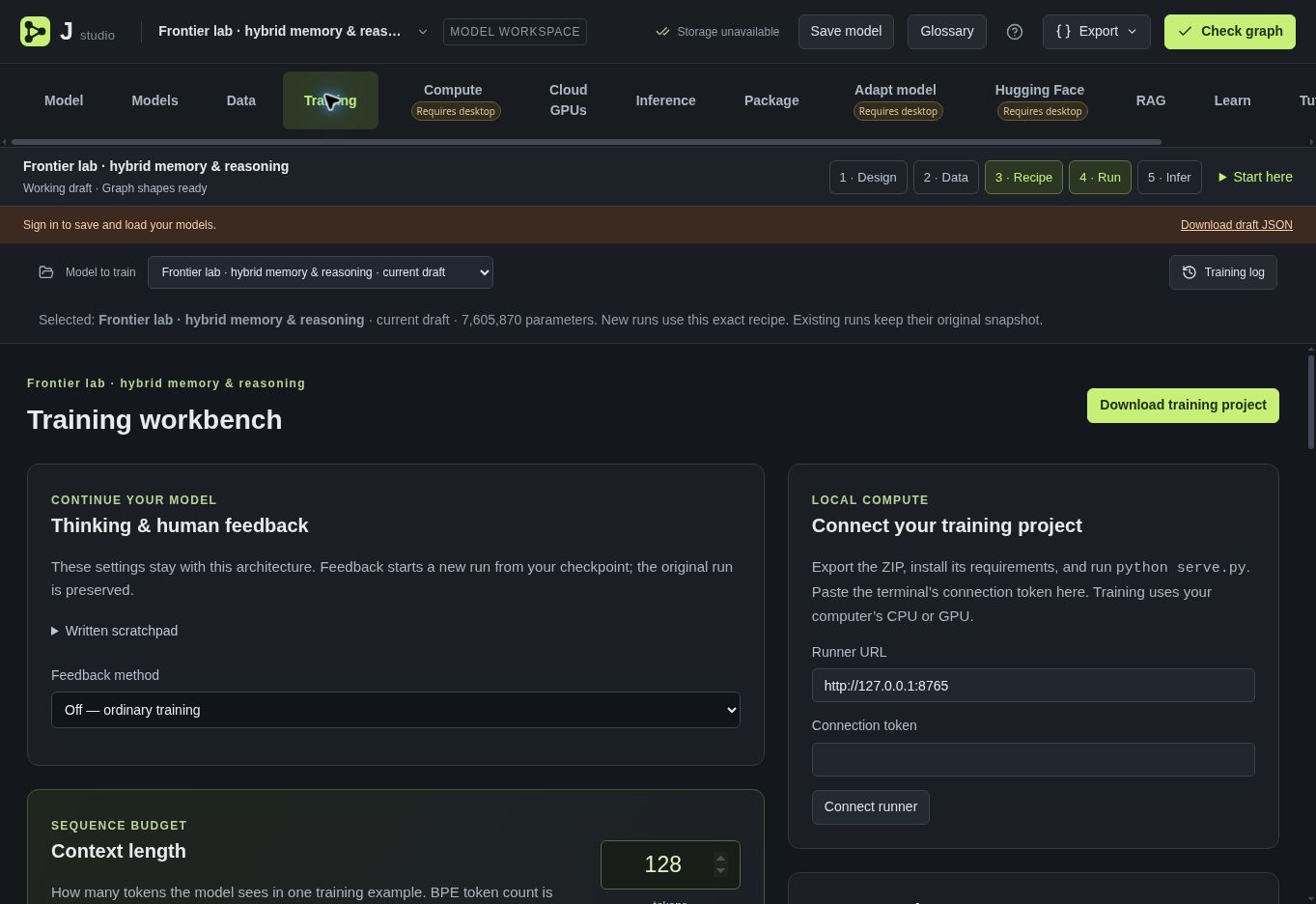Screen dimensions: 1316x904
Task: Open the project name dropdown chevron
Action: pyautogui.click(x=422, y=32)
